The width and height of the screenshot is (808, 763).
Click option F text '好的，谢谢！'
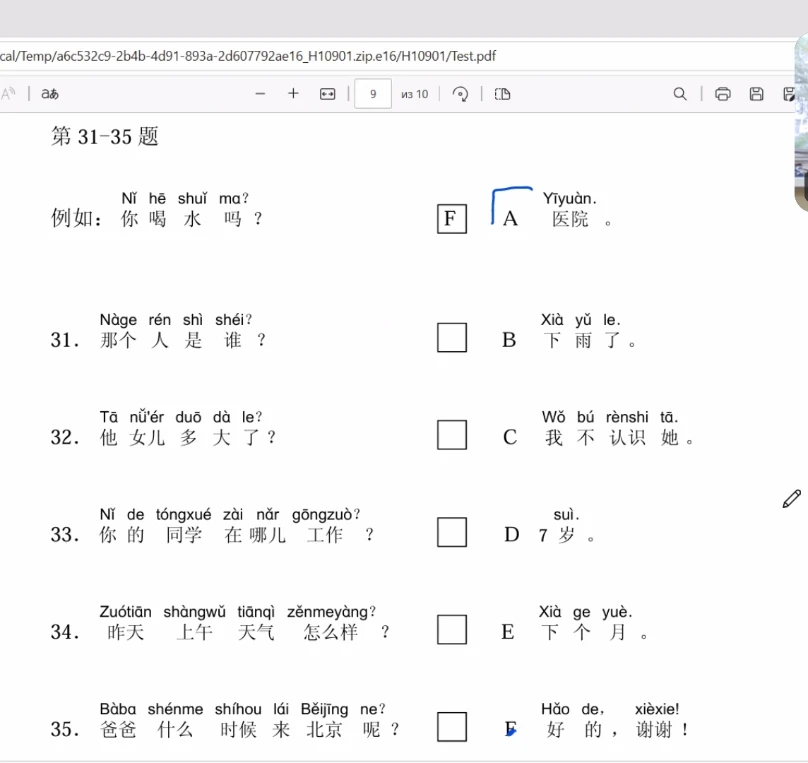pyautogui.click(x=617, y=730)
